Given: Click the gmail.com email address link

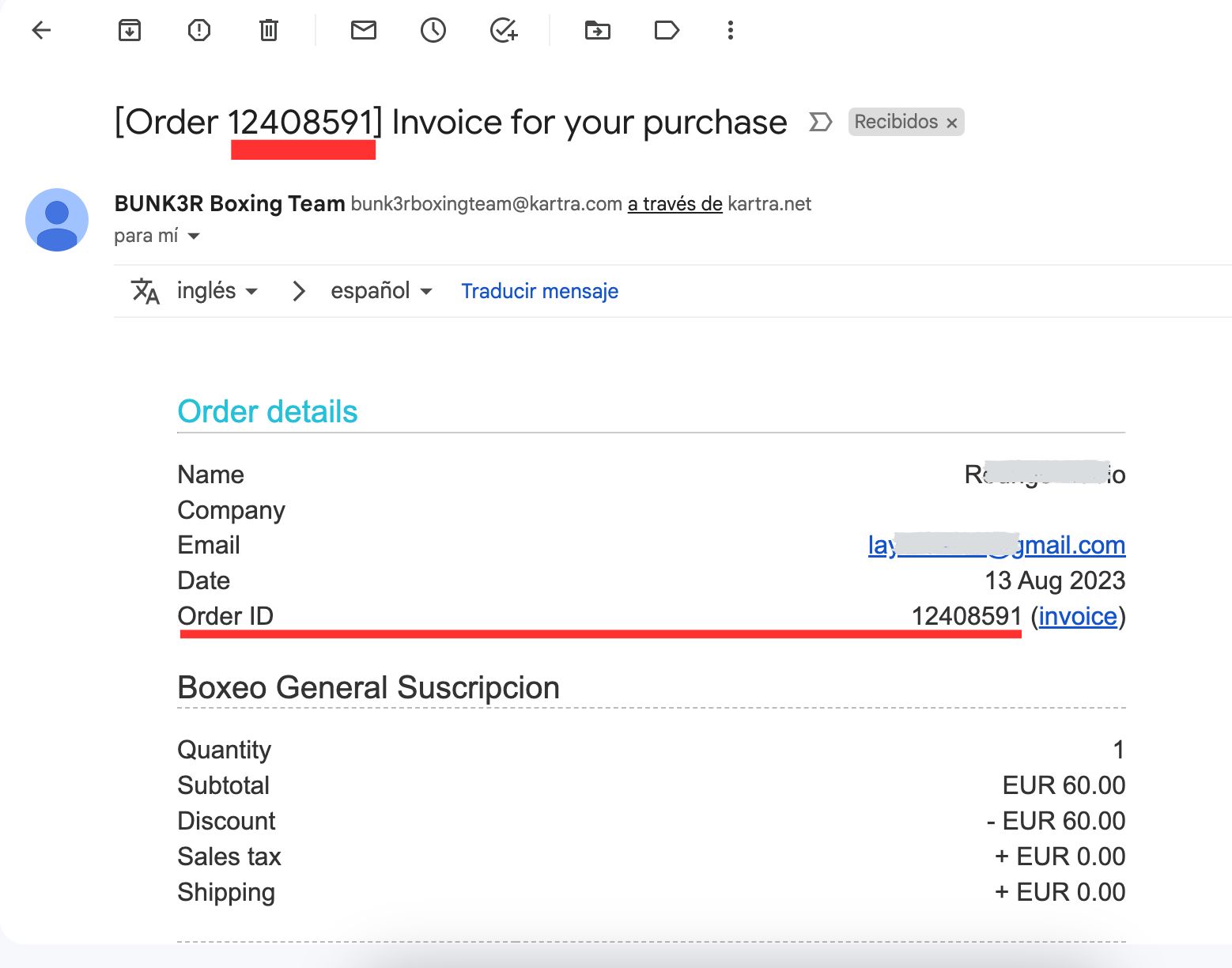Looking at the screenshot, I should [x=1068, y=545].
